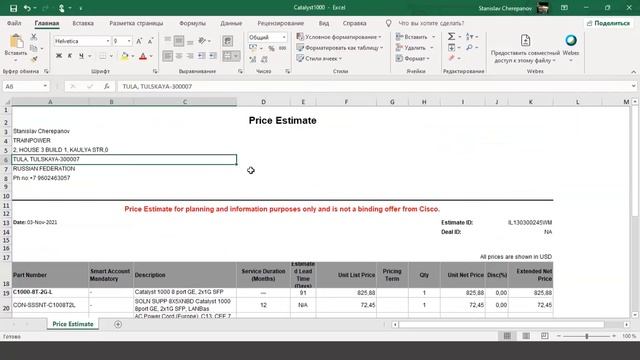Screen dimensions: 640x360
Task: Open number format dropdown Общий
Action: (284, 38)
